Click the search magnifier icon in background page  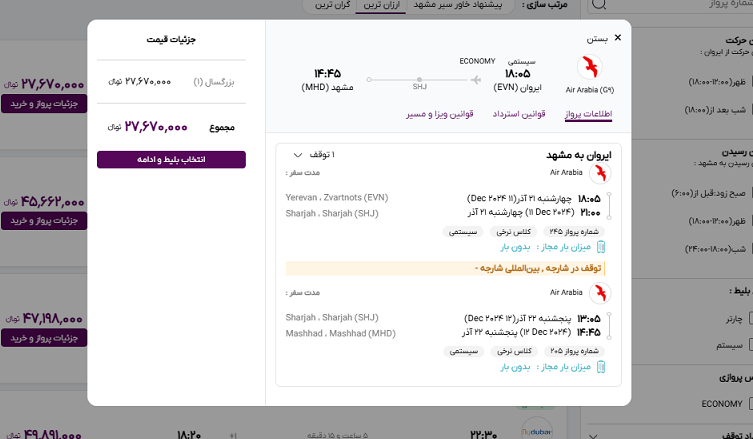(598, 4)
